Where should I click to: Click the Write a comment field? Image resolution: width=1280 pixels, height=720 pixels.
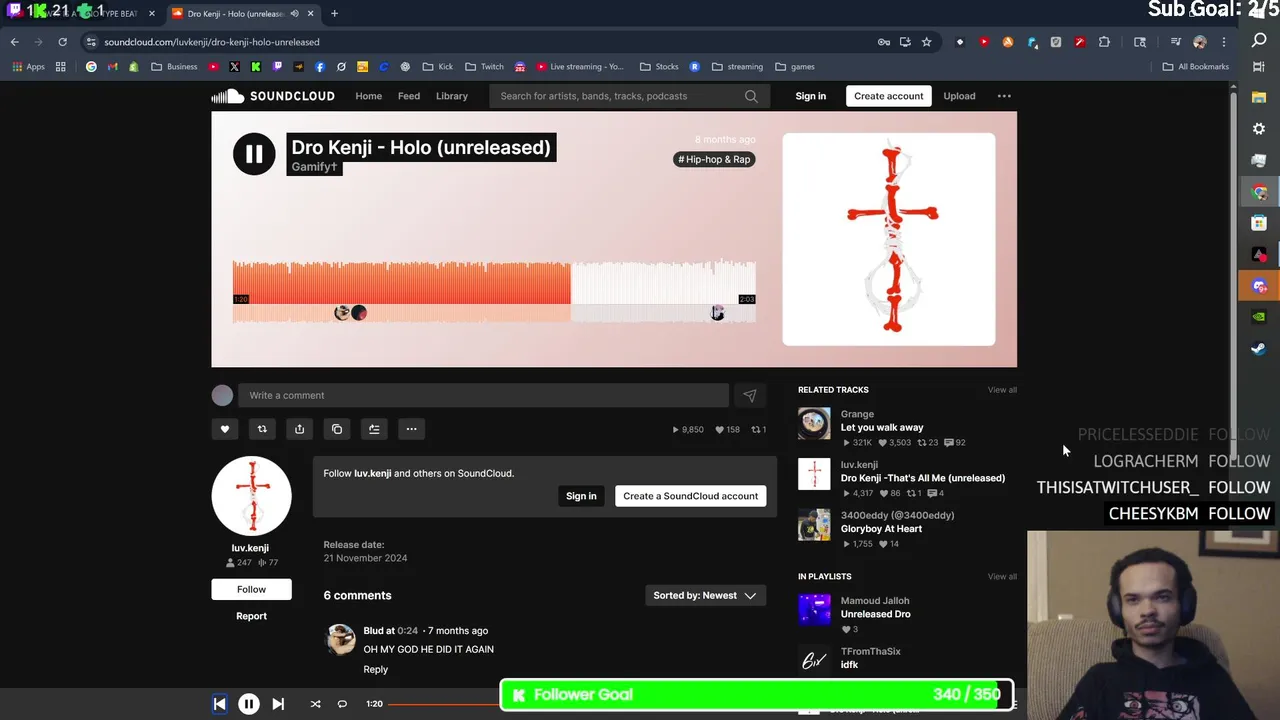click(x=484, y=395)
